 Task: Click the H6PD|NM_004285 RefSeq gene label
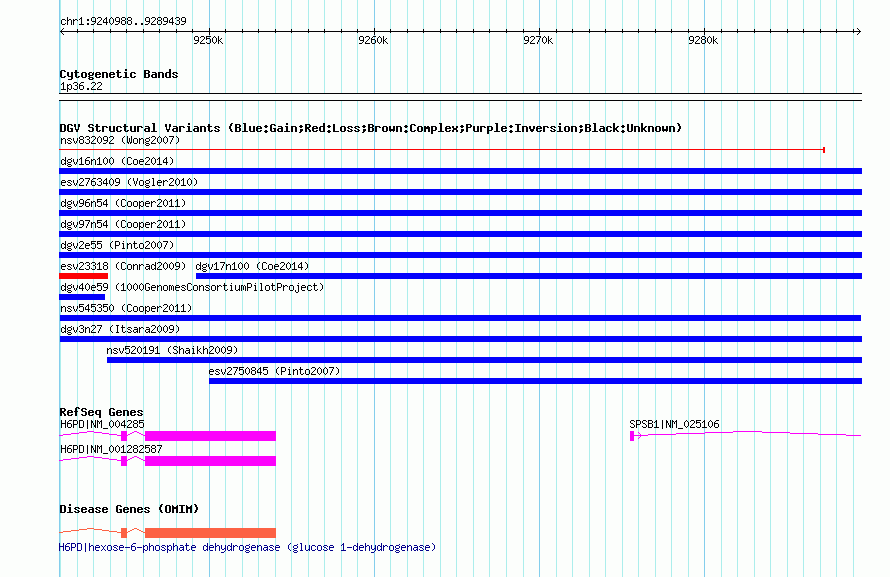[102, 424]
